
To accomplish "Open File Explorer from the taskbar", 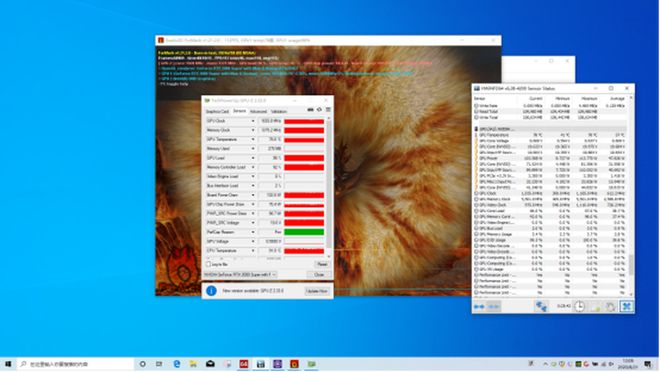I will [x=193, y=364].
